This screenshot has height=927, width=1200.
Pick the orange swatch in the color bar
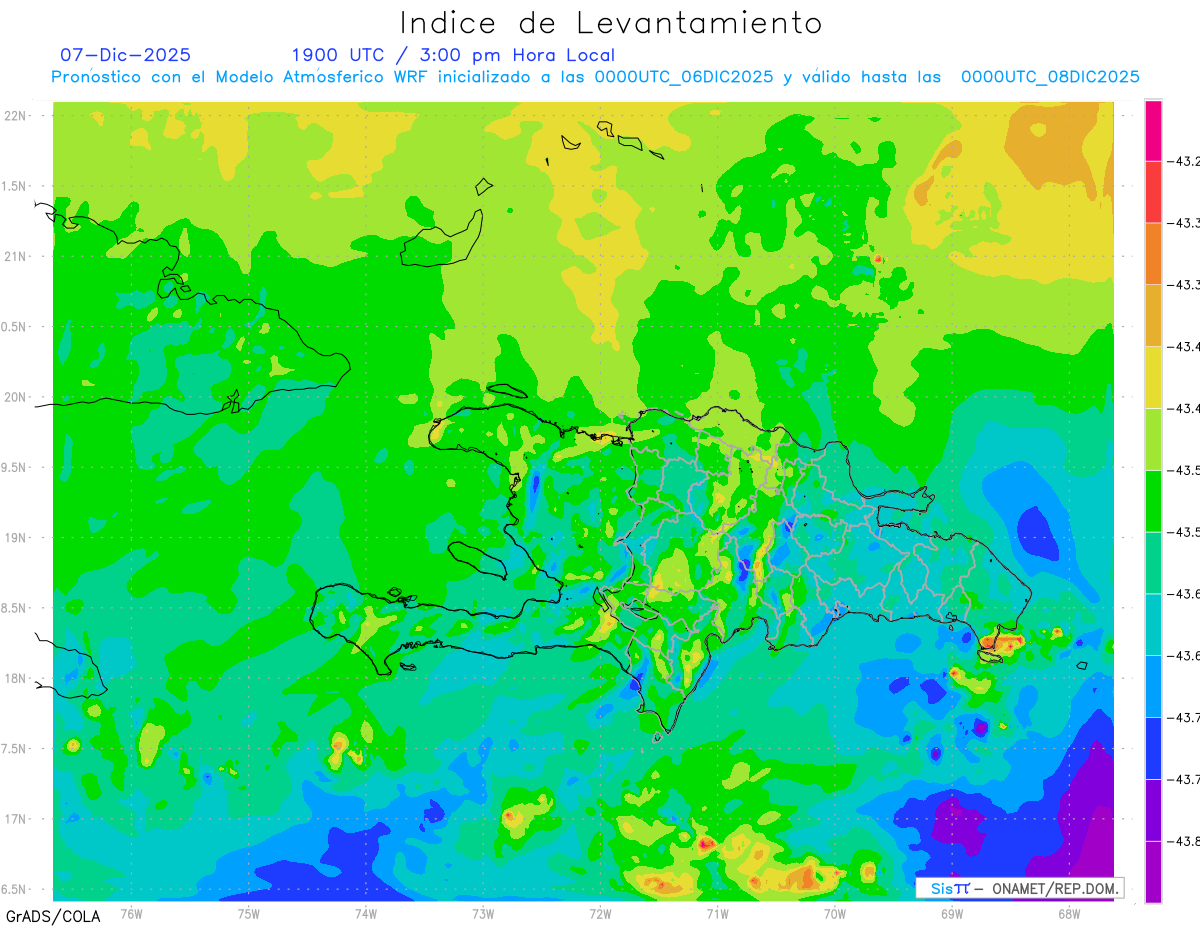pos(1153,254)
